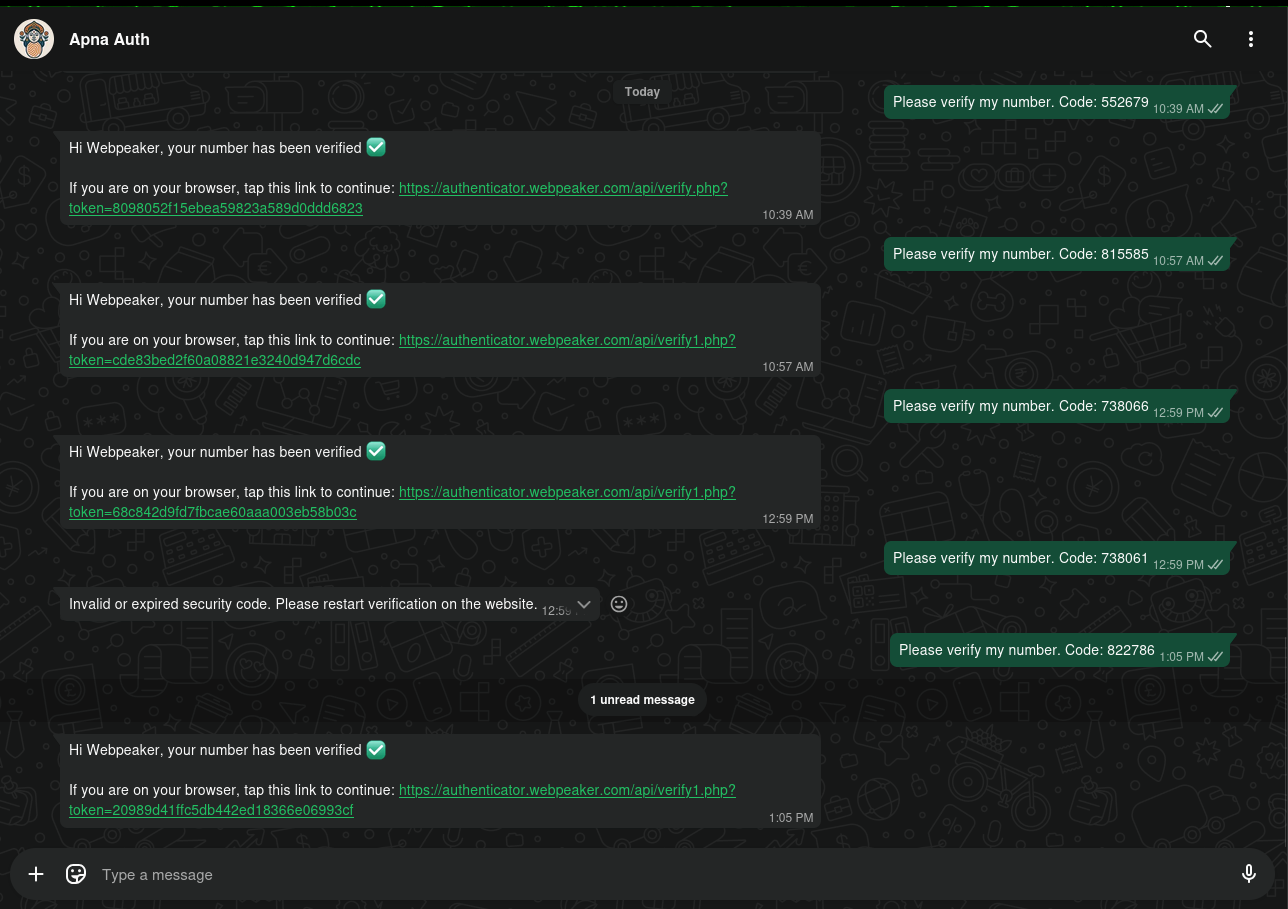This screenshot has width=1288, height=909.
Task: Start voice message with microphone icon
Action: [1249, 874]
